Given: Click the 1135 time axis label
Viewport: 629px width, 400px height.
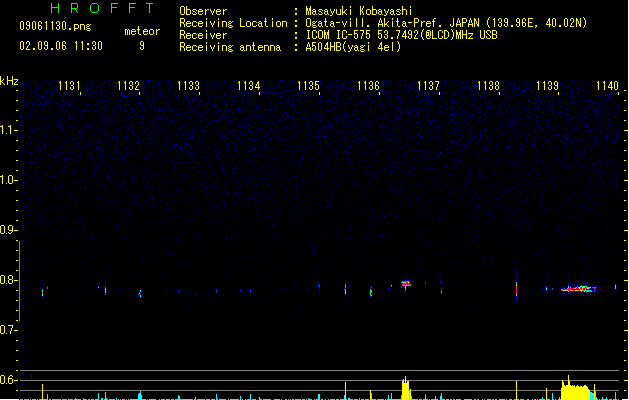Looking at the screenshot, I should [308, 86].
